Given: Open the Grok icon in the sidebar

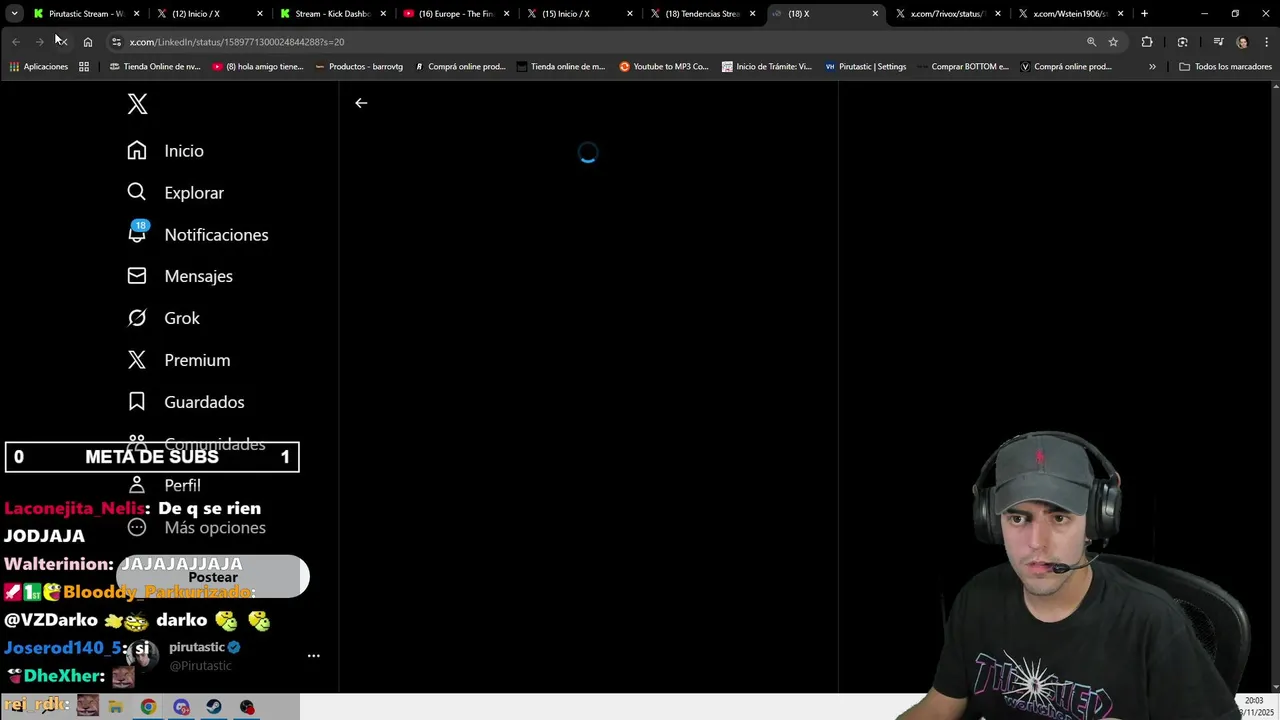Looking at the screenshot, I should (137, 318).
